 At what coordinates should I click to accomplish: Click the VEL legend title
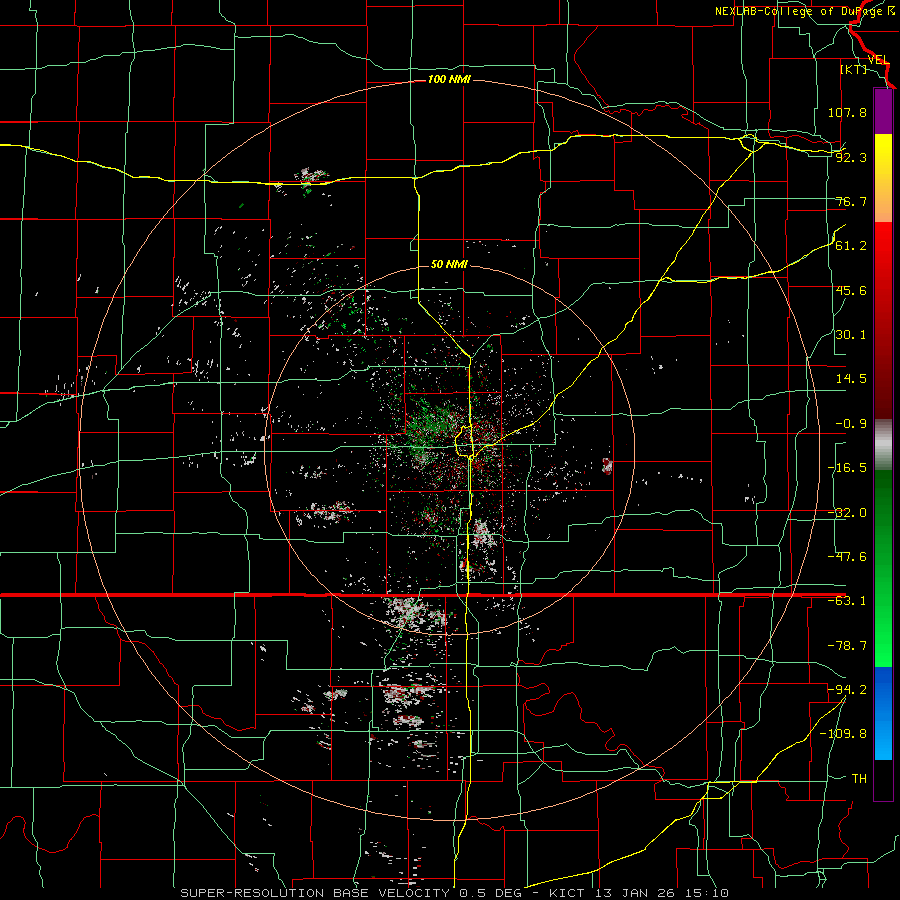tap(878, 60)
